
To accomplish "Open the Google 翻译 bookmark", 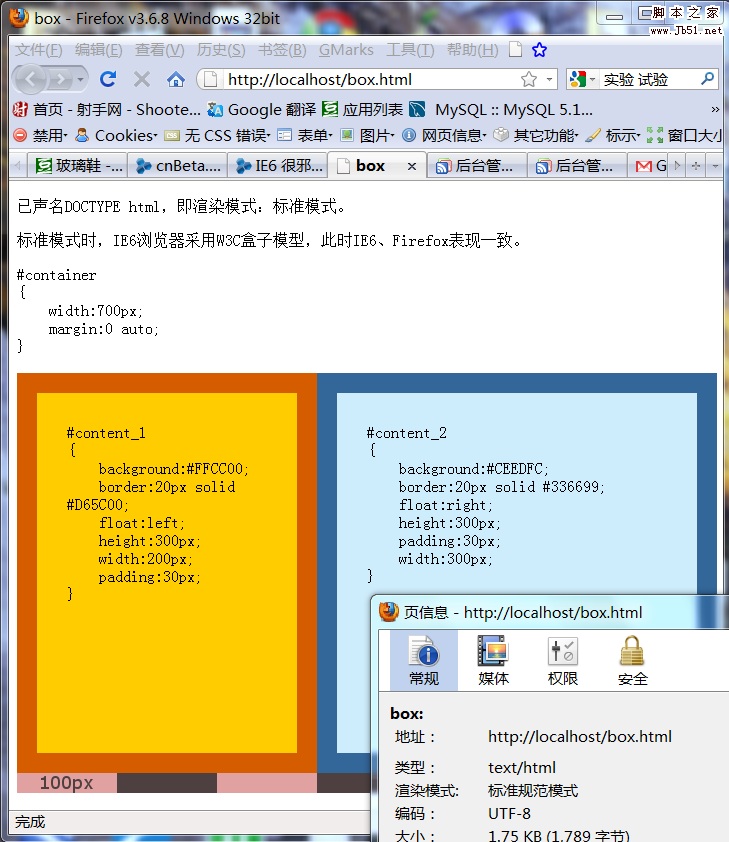I will (x=262, y=110).
